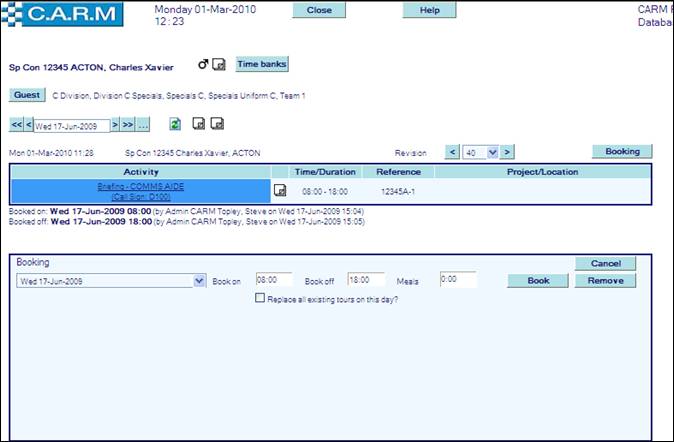Click the notes icon beside the male symbol
This screenshot has height=442, width=674.
tap(219, 65)
